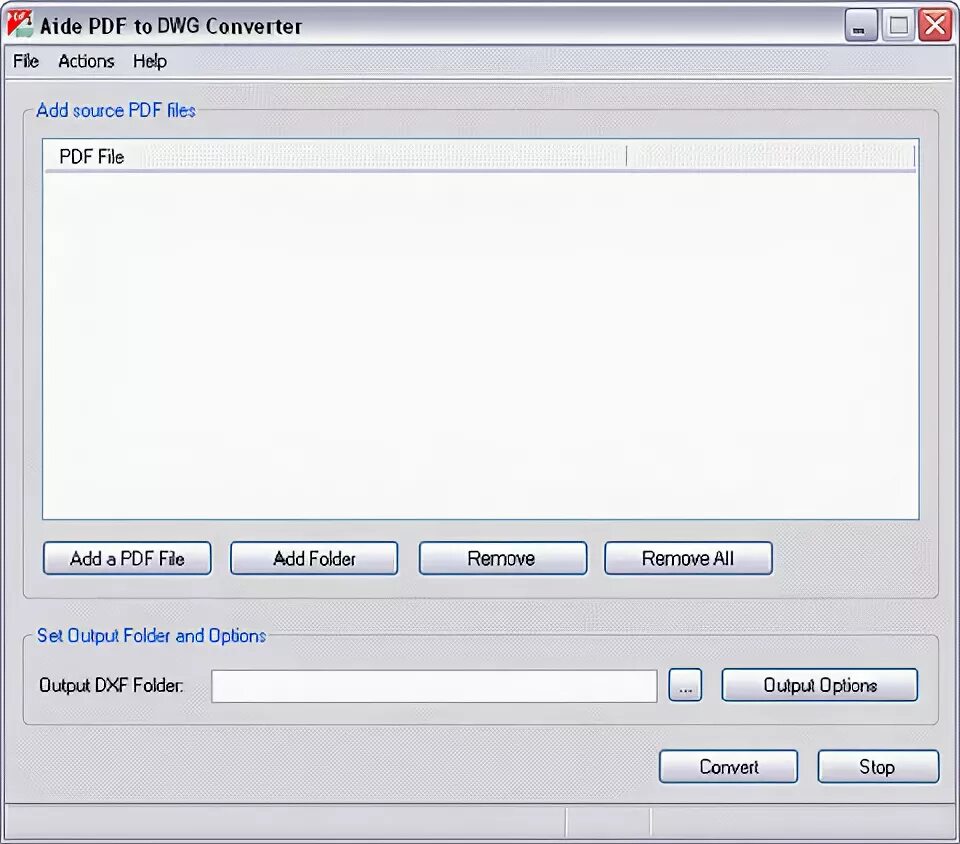Browse for output folder with ellipsis button
The width and height of the screenshot is (960, 844).
pos(685,685)
